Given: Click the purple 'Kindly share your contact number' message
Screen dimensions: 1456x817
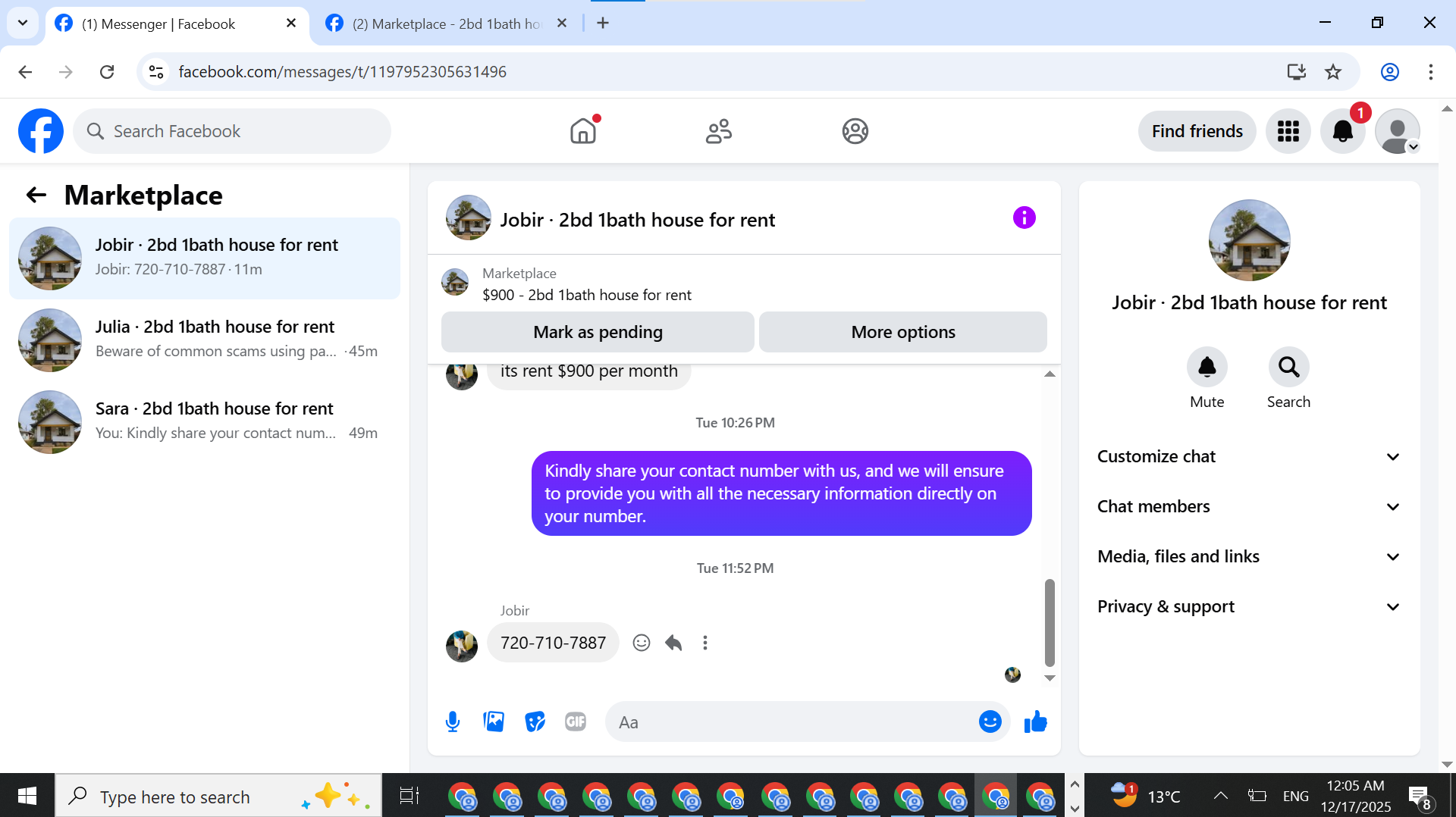Looking at the screenshot, I should point(781,493).
